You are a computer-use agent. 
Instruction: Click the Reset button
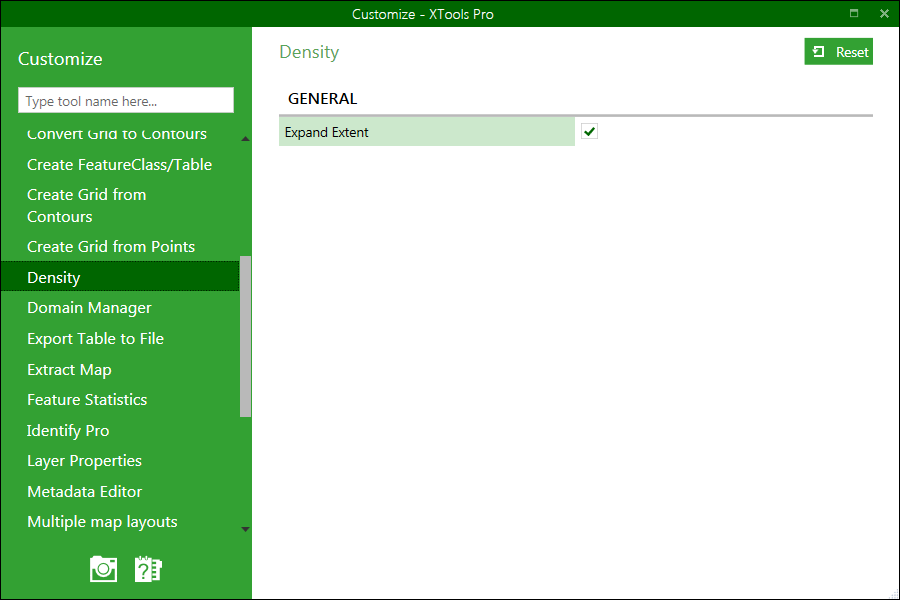838,52
